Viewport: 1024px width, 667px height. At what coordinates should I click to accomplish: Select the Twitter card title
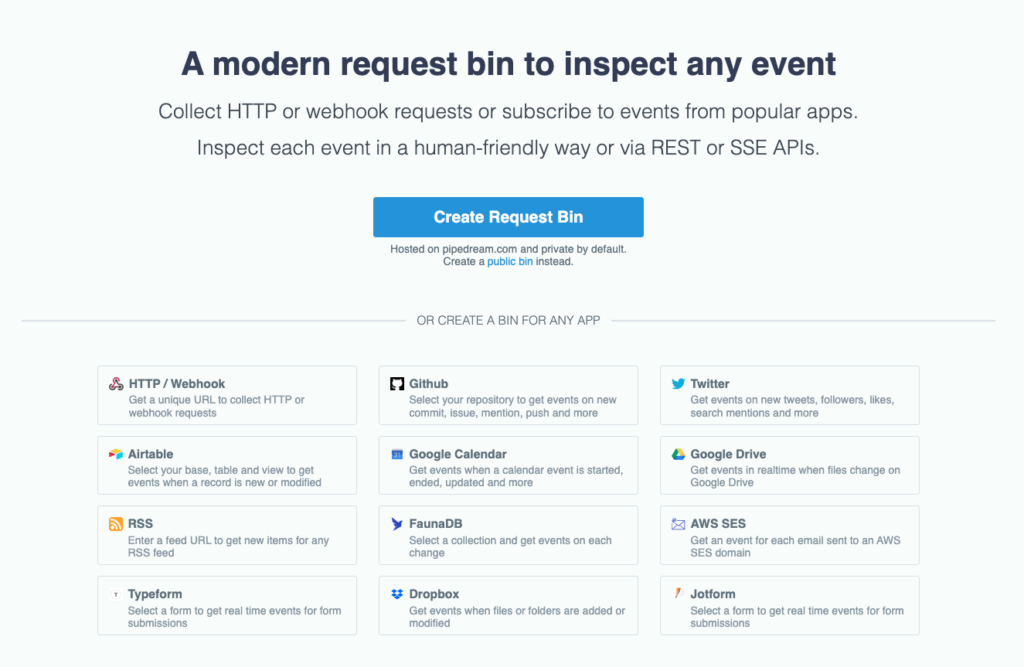(710, 384)
